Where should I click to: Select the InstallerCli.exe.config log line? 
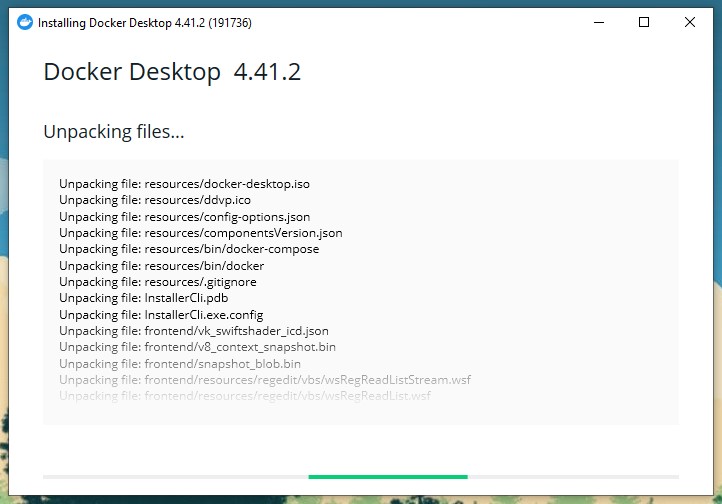click(161, 315)
